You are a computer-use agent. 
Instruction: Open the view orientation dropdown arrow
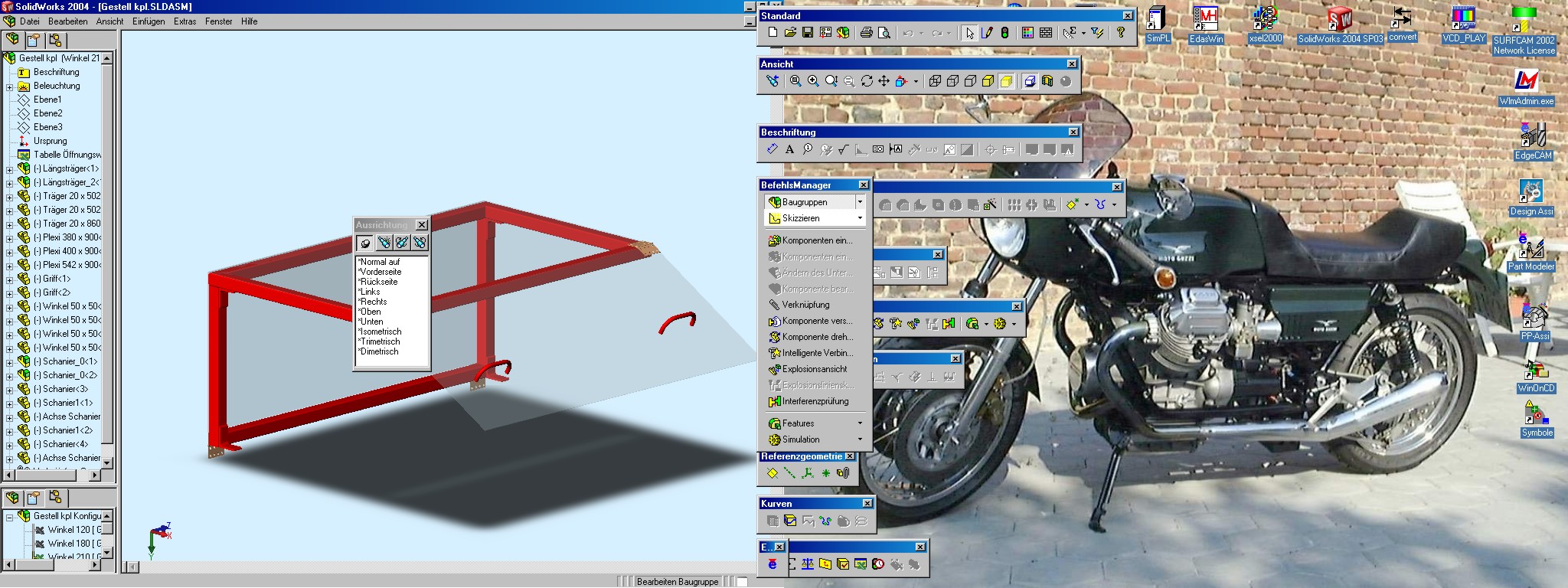point(916,81)
